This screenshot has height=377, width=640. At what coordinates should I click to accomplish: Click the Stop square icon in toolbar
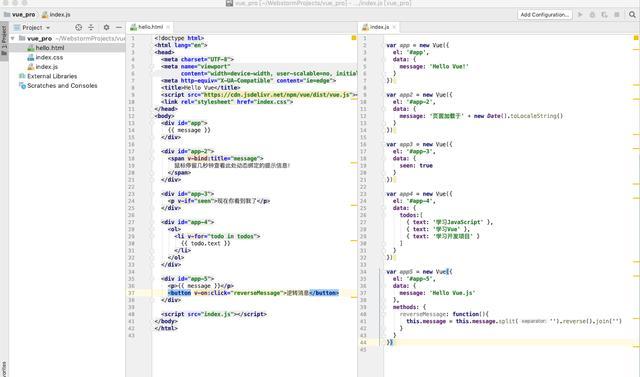pos(617,15)
